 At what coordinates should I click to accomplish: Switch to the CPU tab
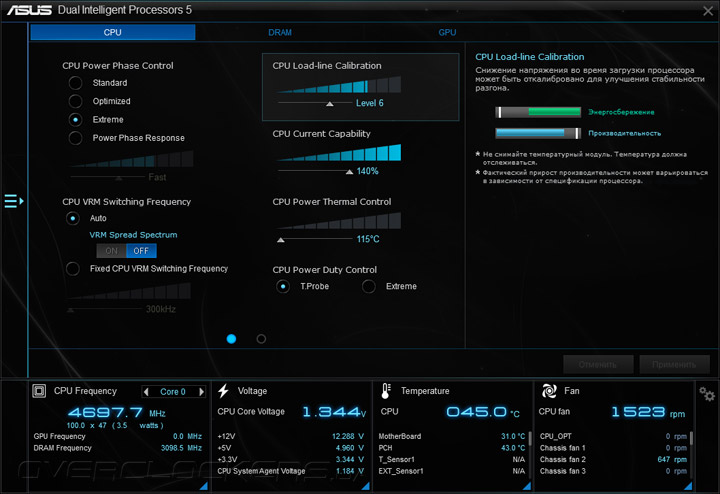(112, 32)
